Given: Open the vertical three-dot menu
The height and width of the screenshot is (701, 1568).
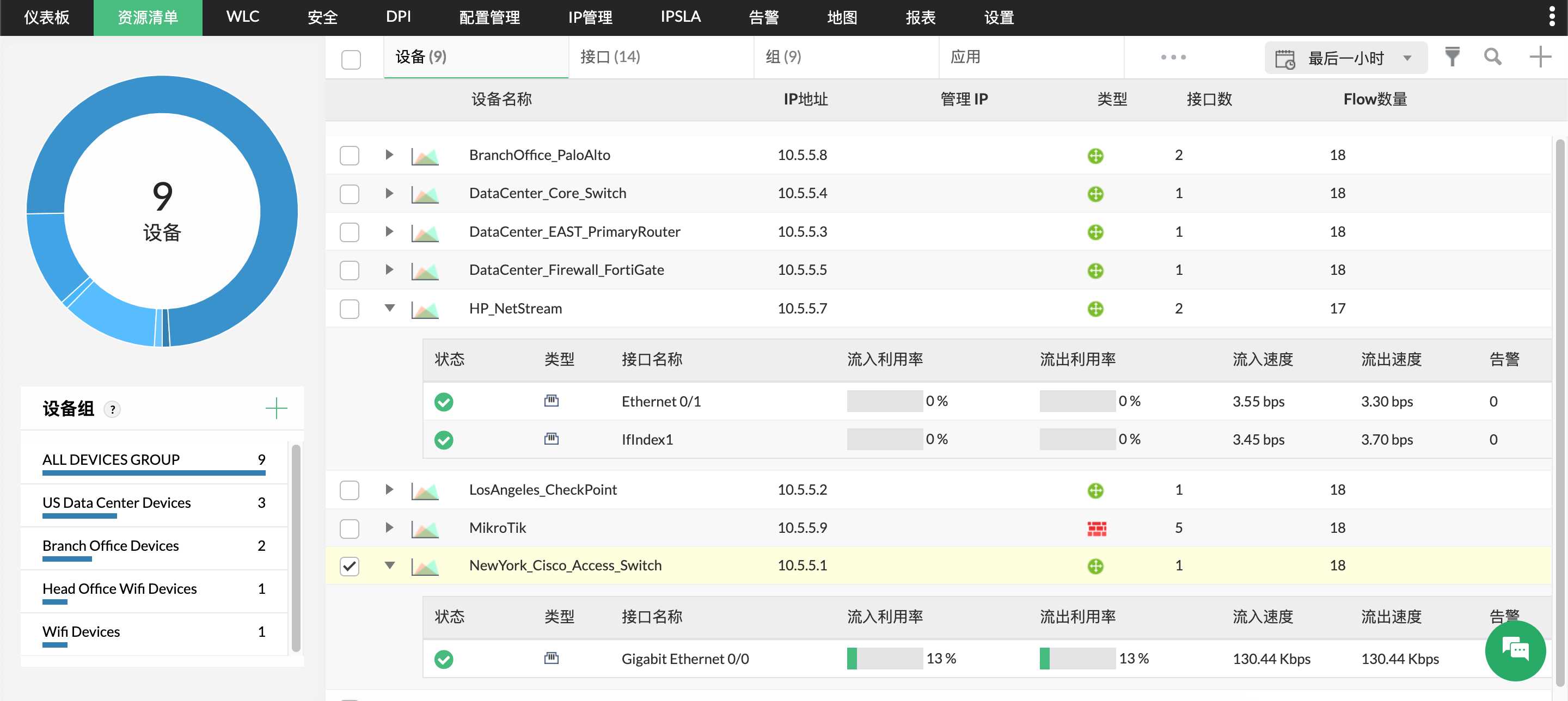Looking at the screenshot, I should [x=1552, y=17].
